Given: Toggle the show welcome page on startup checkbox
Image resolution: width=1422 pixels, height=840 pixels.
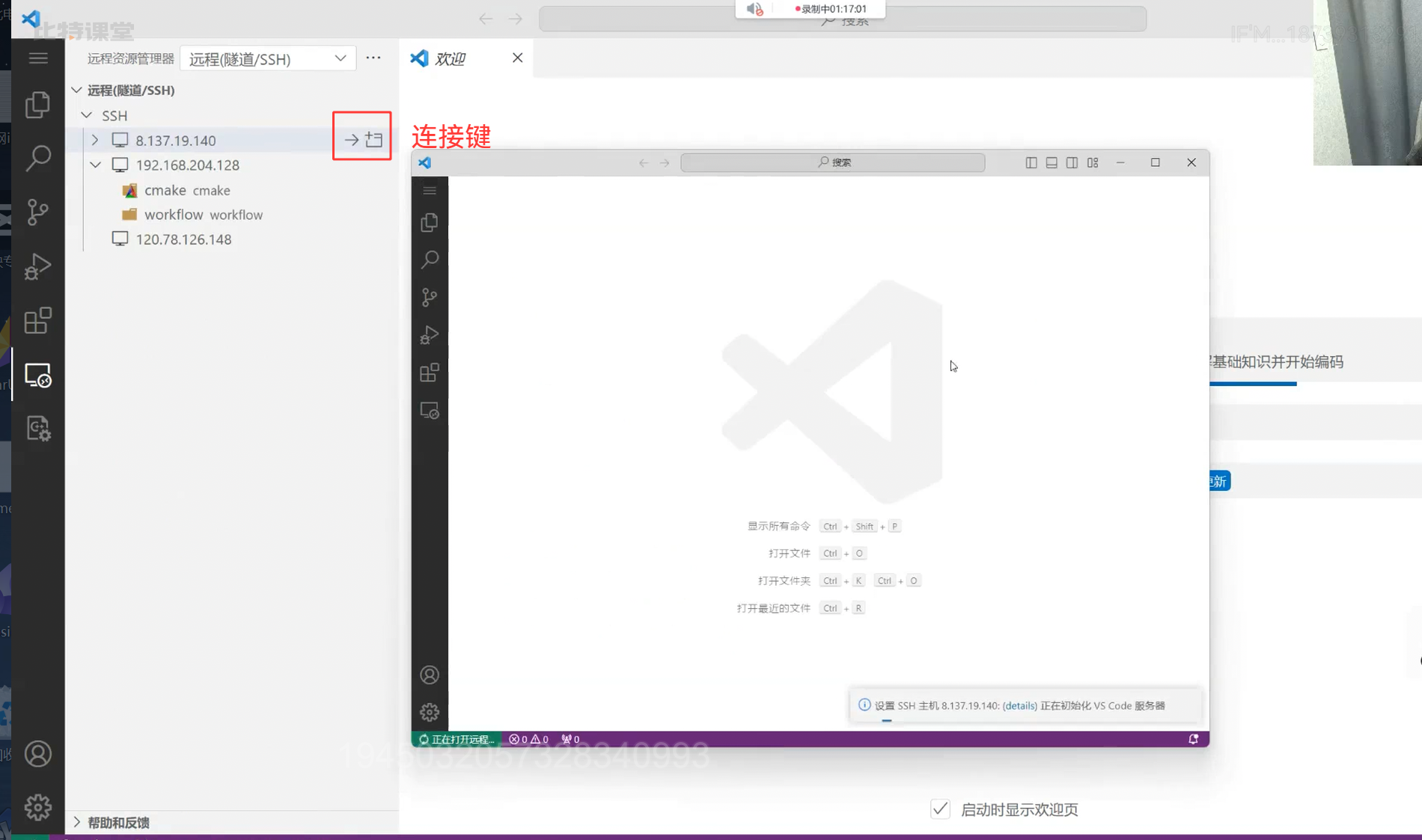Looking at the screenshot, I should point(941,809).
